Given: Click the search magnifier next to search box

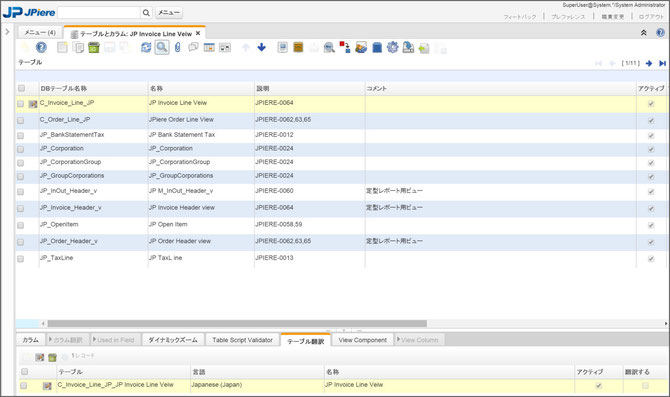Looking at the screenshot, I should (x=146, y=13).
